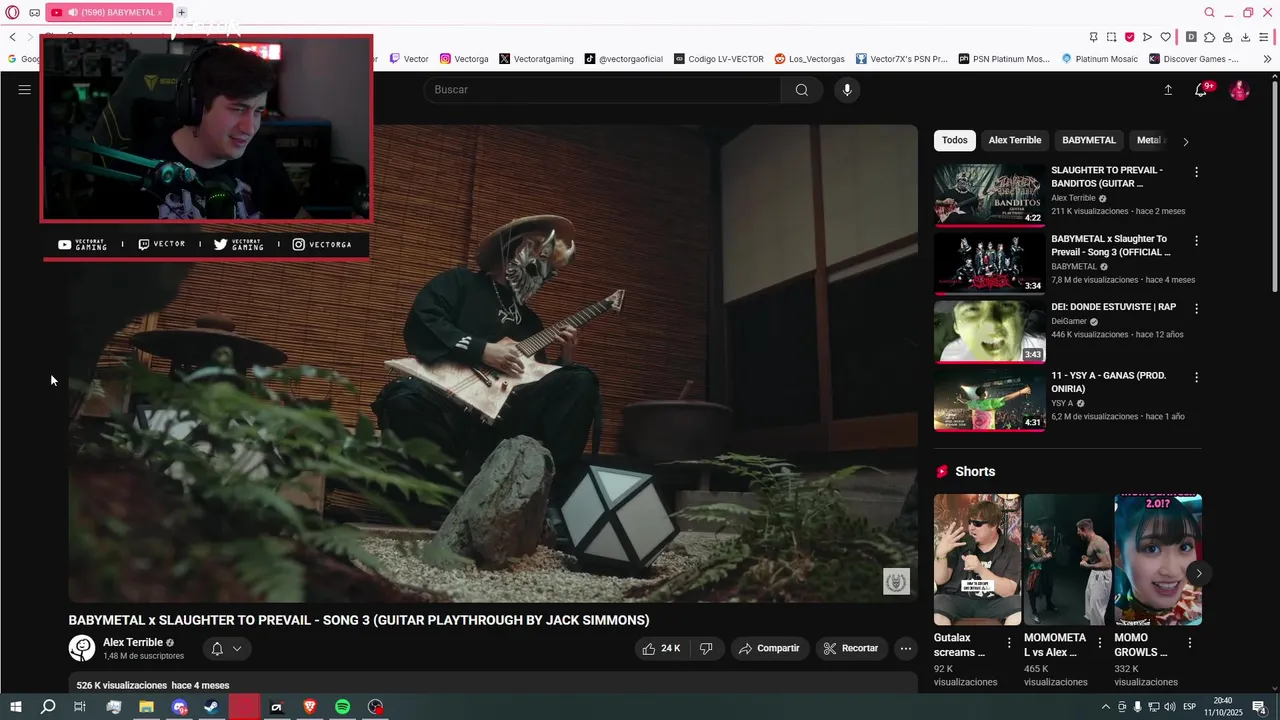Click the Opera snapshot capture icon
Screen dimensions: 1280x720
pyautogui.click(x=1111, y=37)
